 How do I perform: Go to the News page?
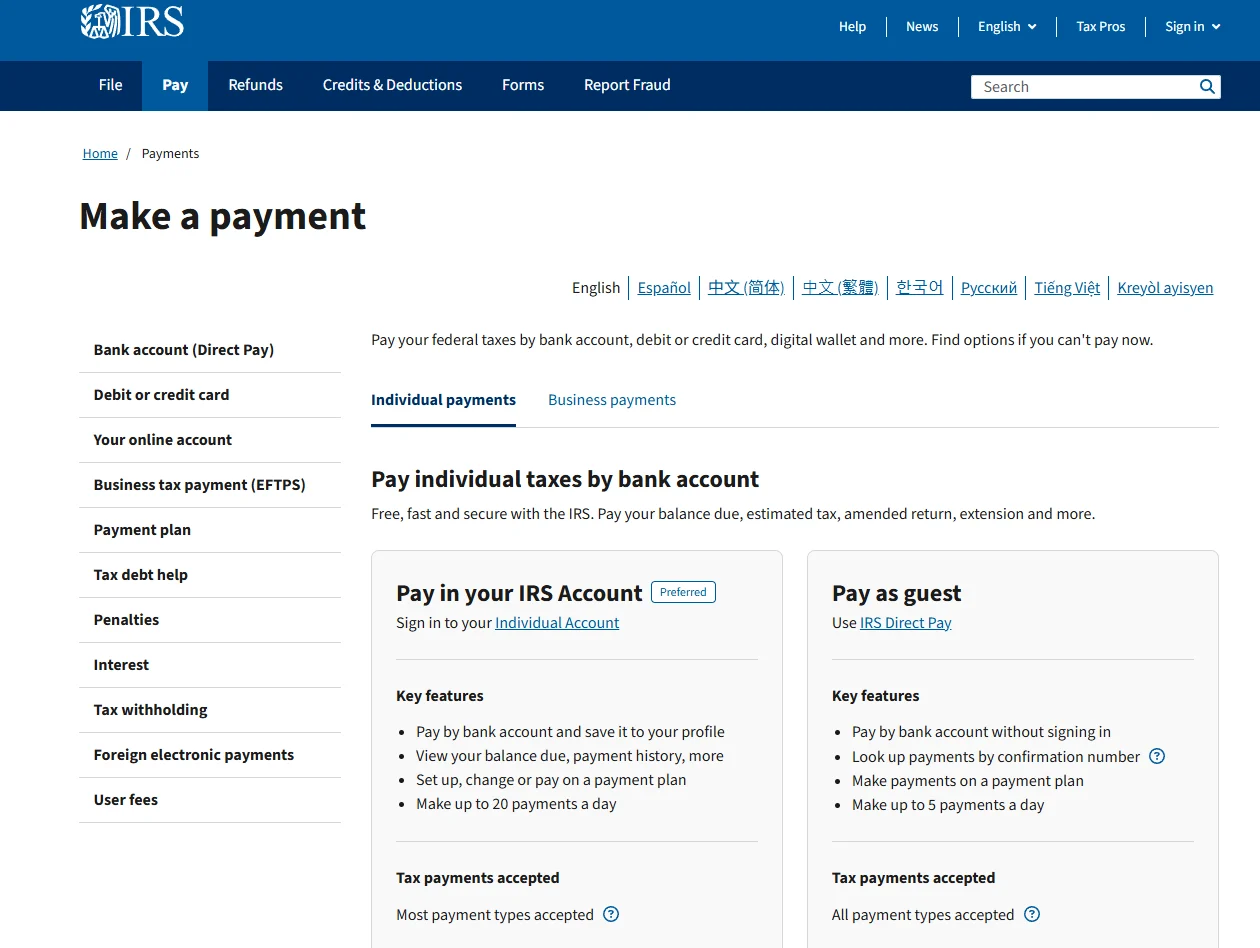922,27
